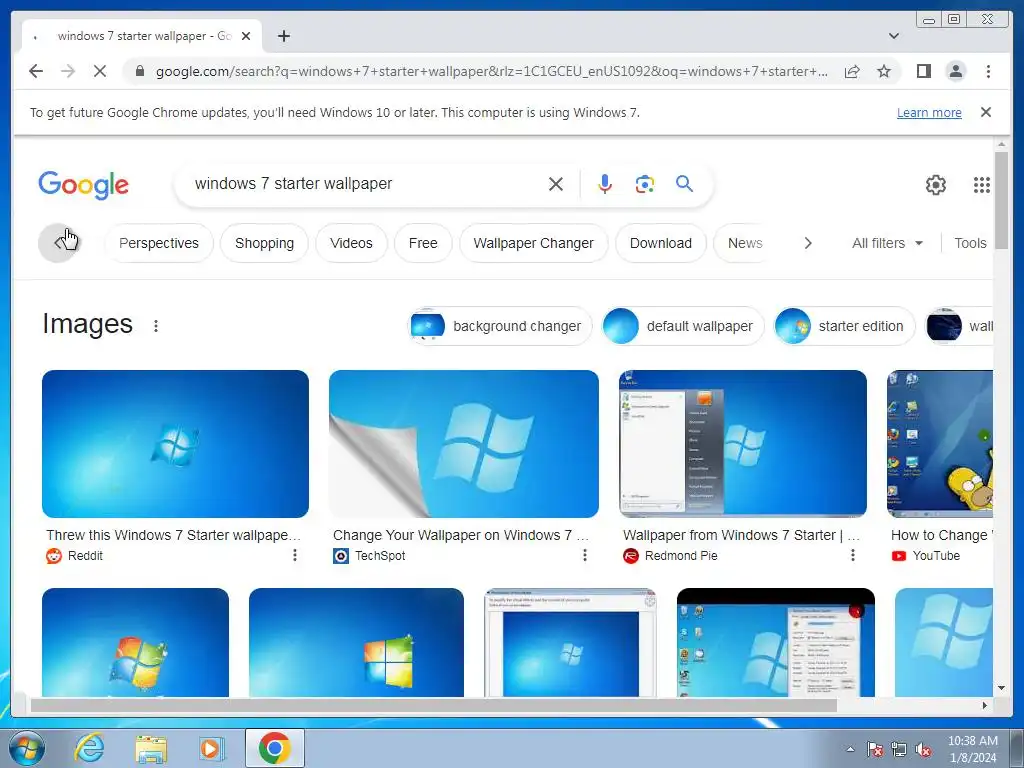
Task: Close the windows 7 starter wallpaper tab
Action: 246,36
